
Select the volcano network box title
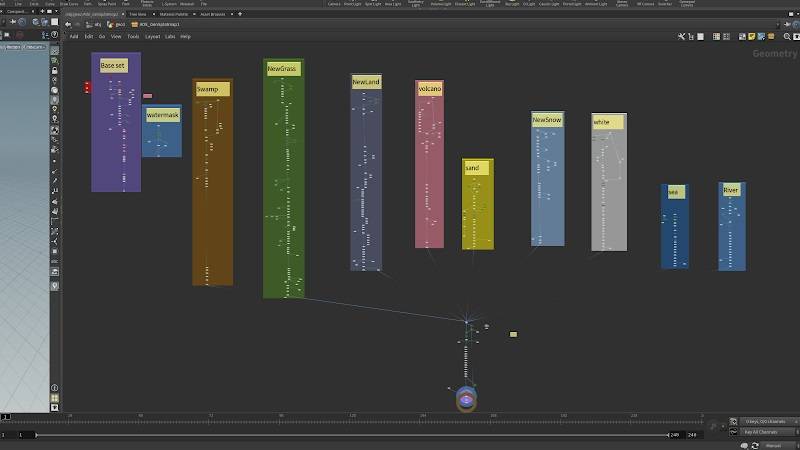pyautogui.click(x=429, y=89)
